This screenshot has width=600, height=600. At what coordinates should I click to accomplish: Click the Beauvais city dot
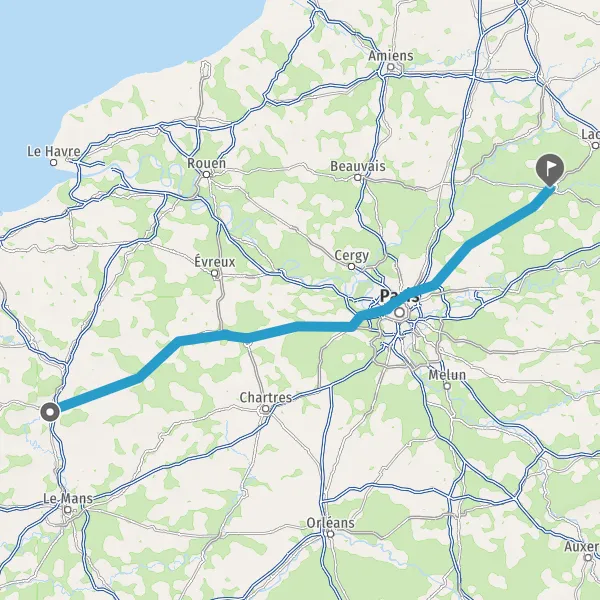point(358,178)
